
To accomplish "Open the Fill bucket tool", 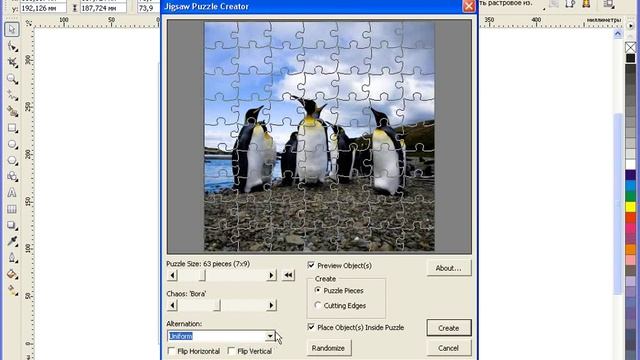I will (x=12, y=274).
